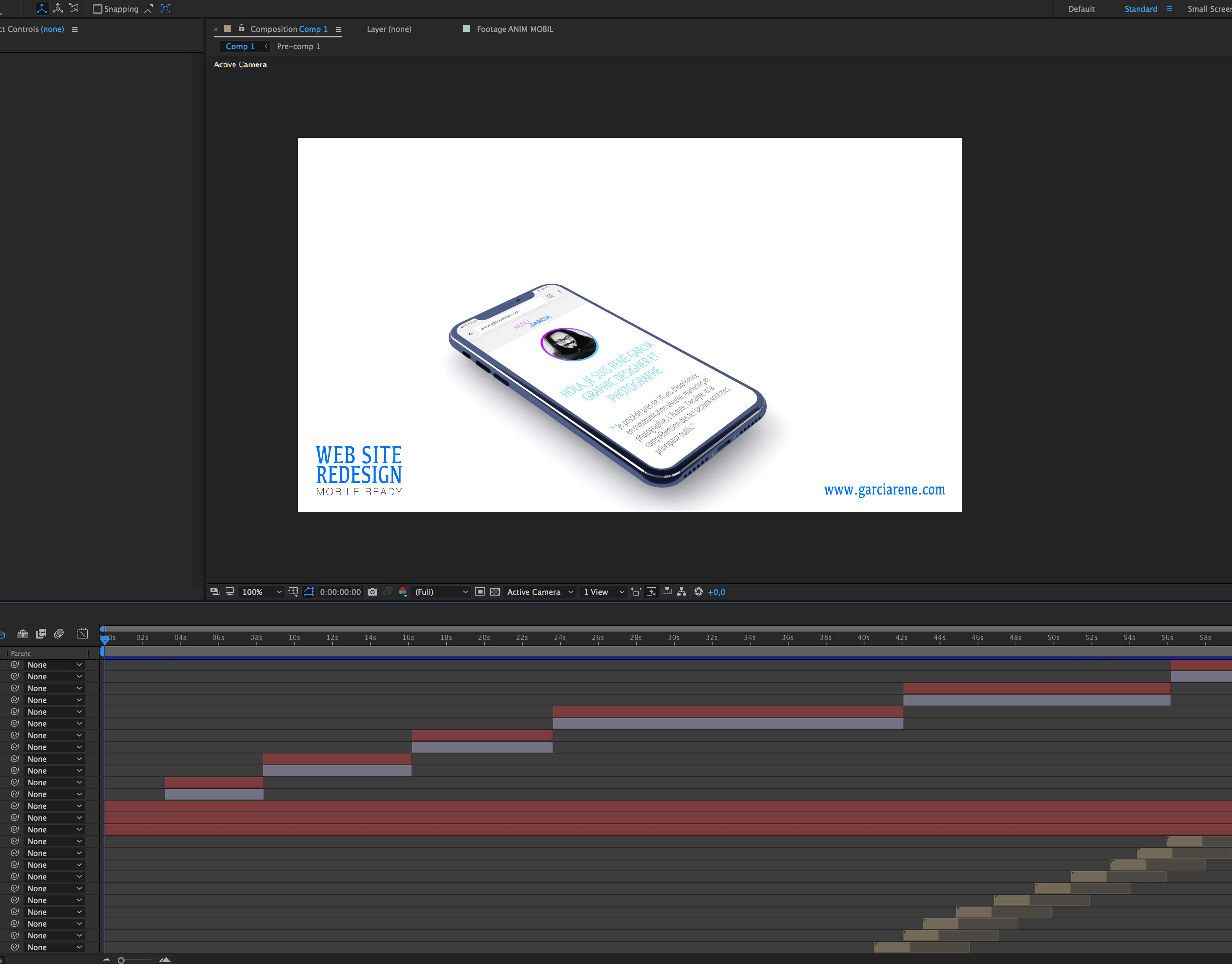Open the Pre-comp 1 breadcrumb
The width and height of the screenshot is (1232, 964).
coord(299,46)
